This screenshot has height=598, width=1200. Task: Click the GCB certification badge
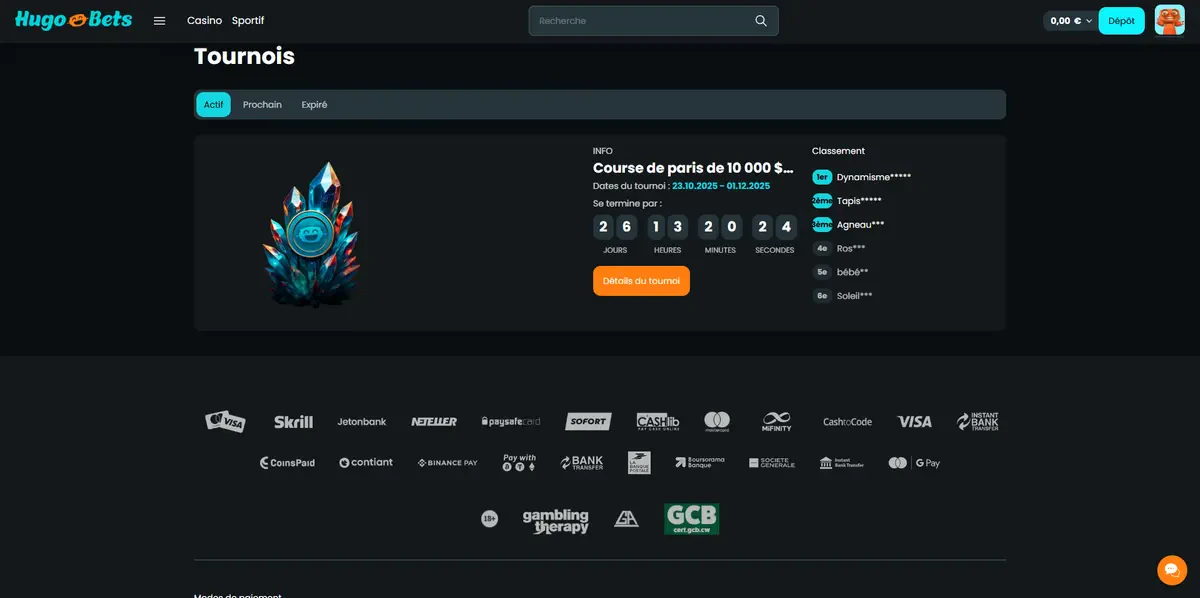click(x=691, y=519)
